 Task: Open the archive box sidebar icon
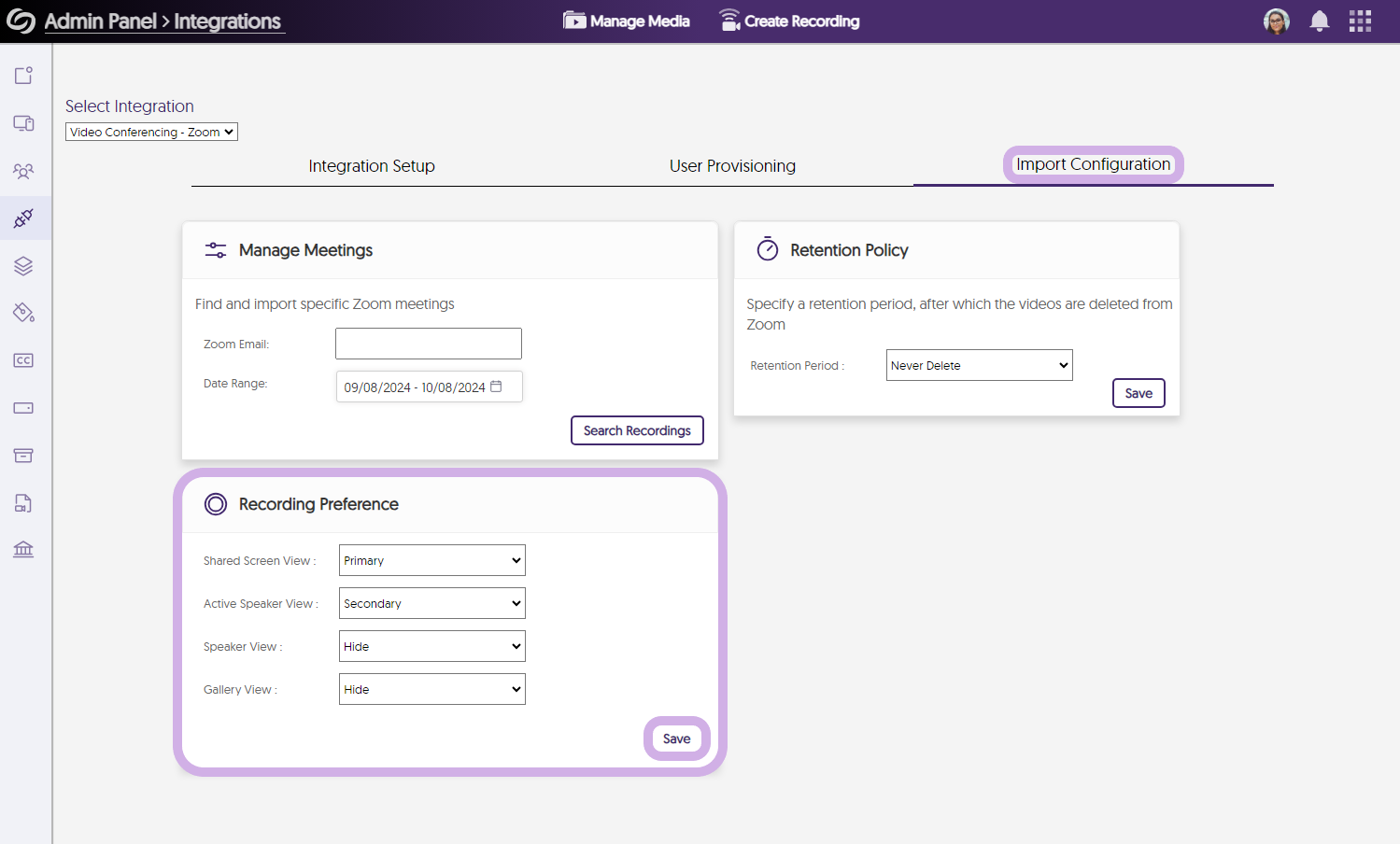[23, 456]
